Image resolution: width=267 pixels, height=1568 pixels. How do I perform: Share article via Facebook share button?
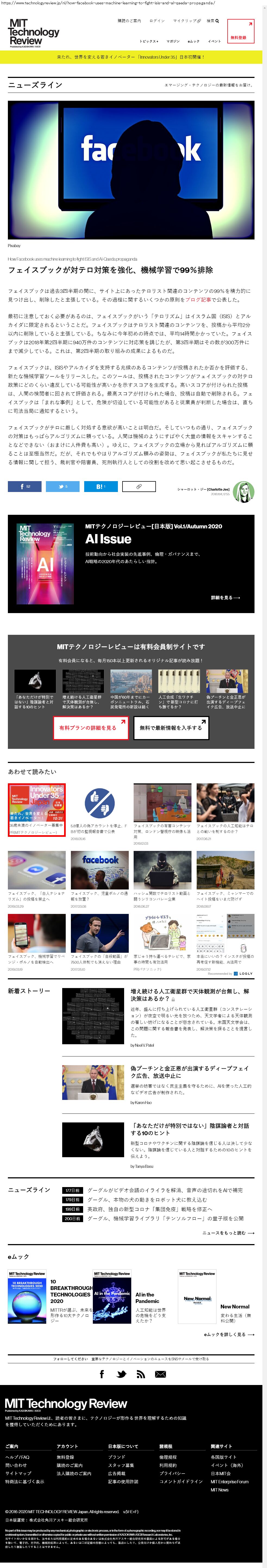click(x=24, y=486)
